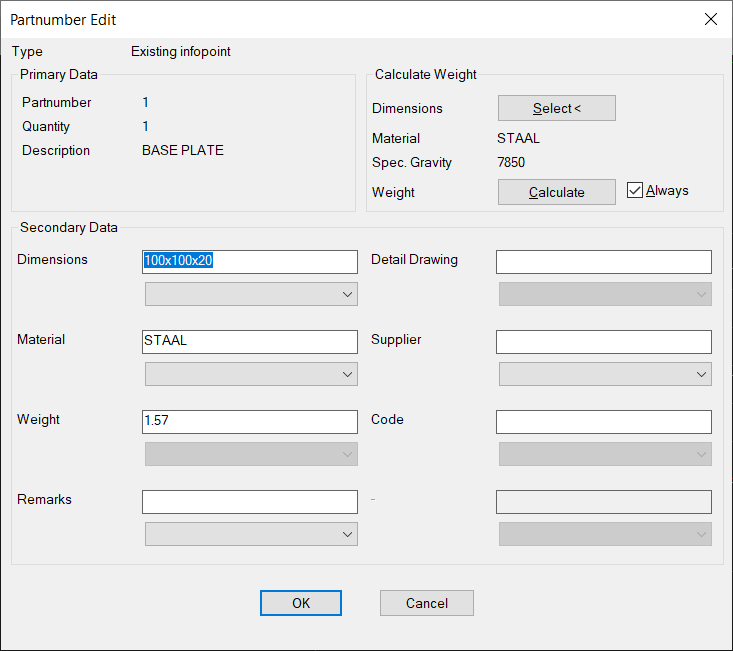The width and height of the screenshot is (733, 651).
Task: Click the Material input field with STAAL
Action: click(x=250, y=342)
